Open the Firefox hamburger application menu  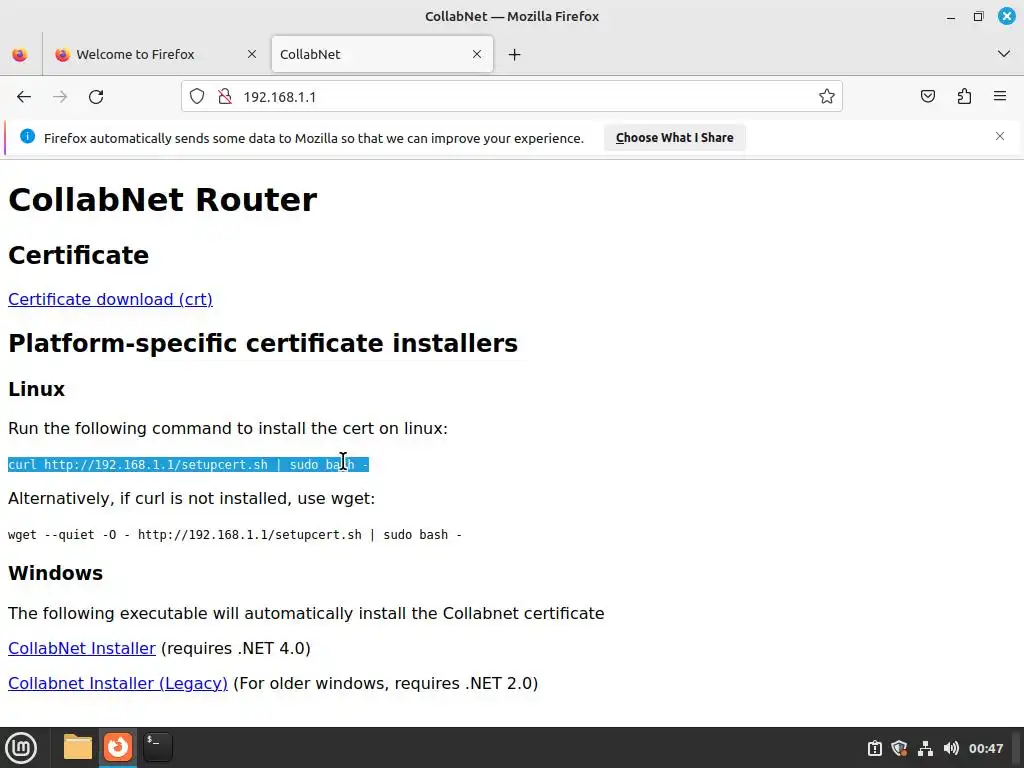pos(1000,97)
